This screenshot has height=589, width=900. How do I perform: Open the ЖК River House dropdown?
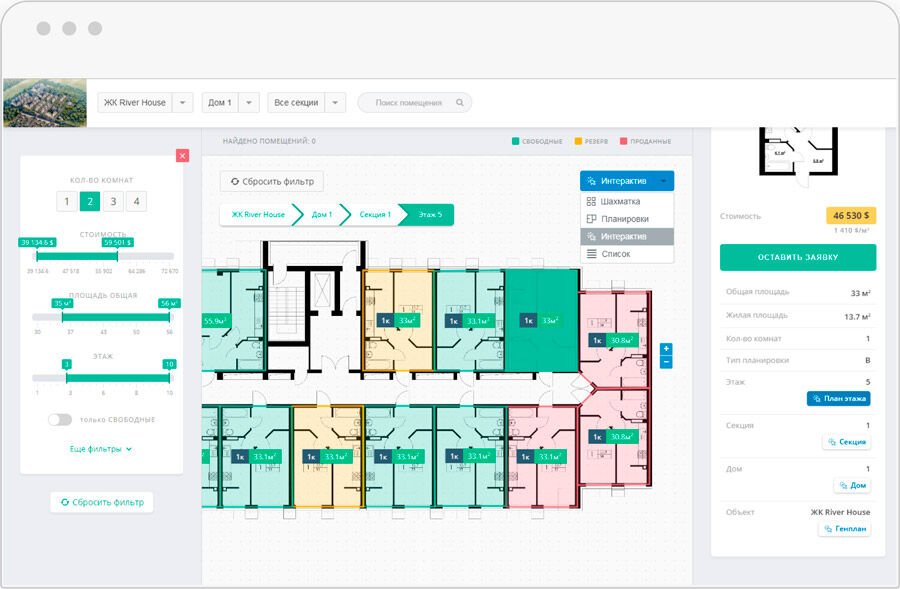coord(145,103)
